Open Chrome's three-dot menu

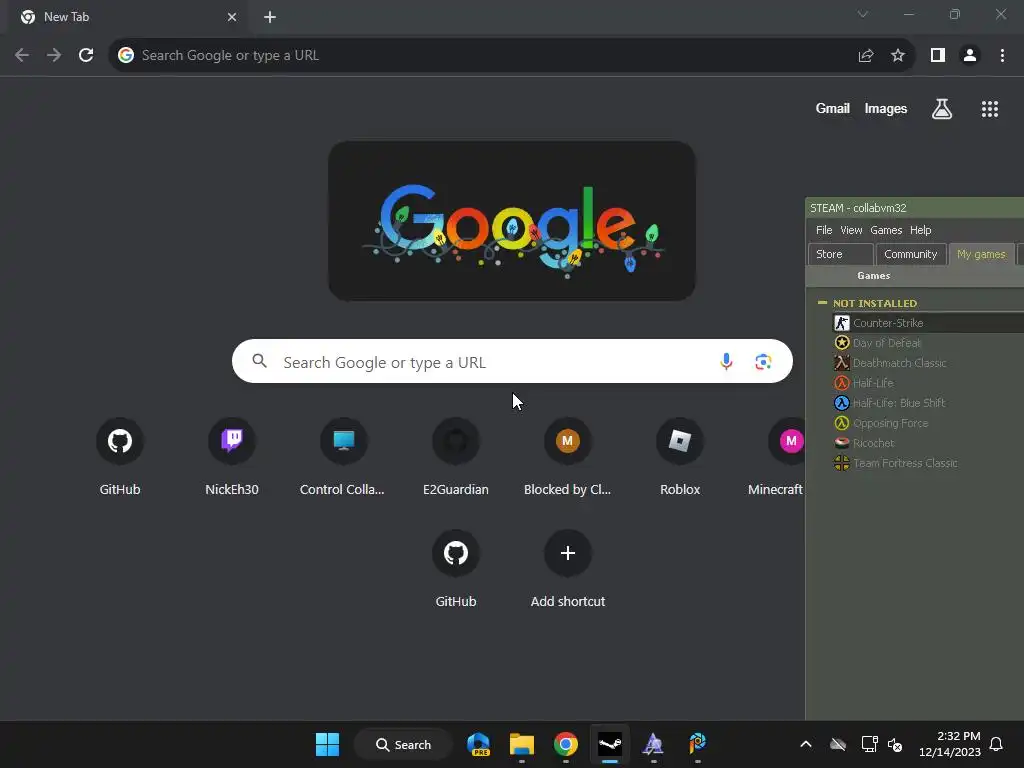[1002, 56]
